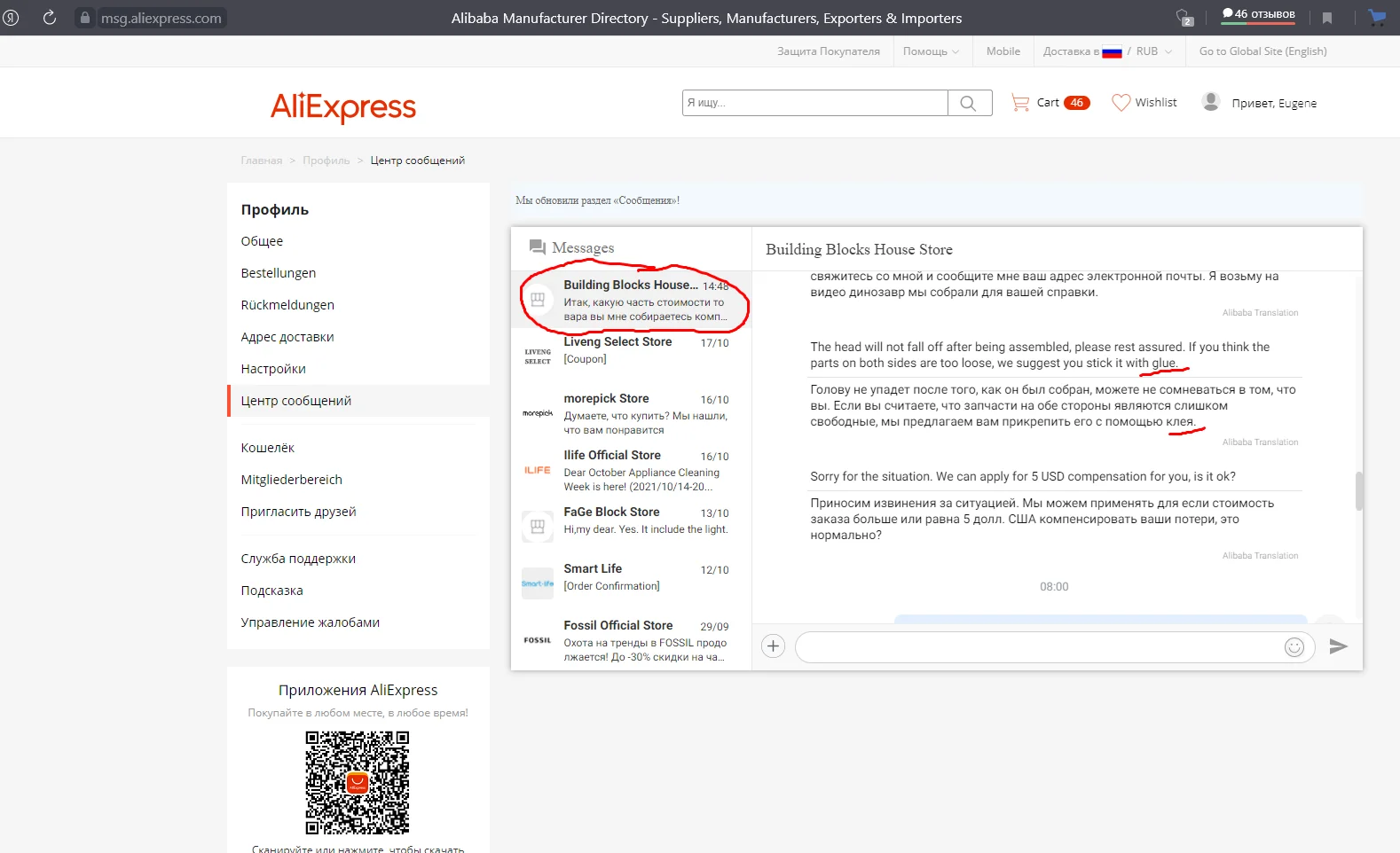This screenshot has height=853, width=1400.
Task: Click the Smart Life store avatar
Action: pyautogui.click(x=538, y=583)
